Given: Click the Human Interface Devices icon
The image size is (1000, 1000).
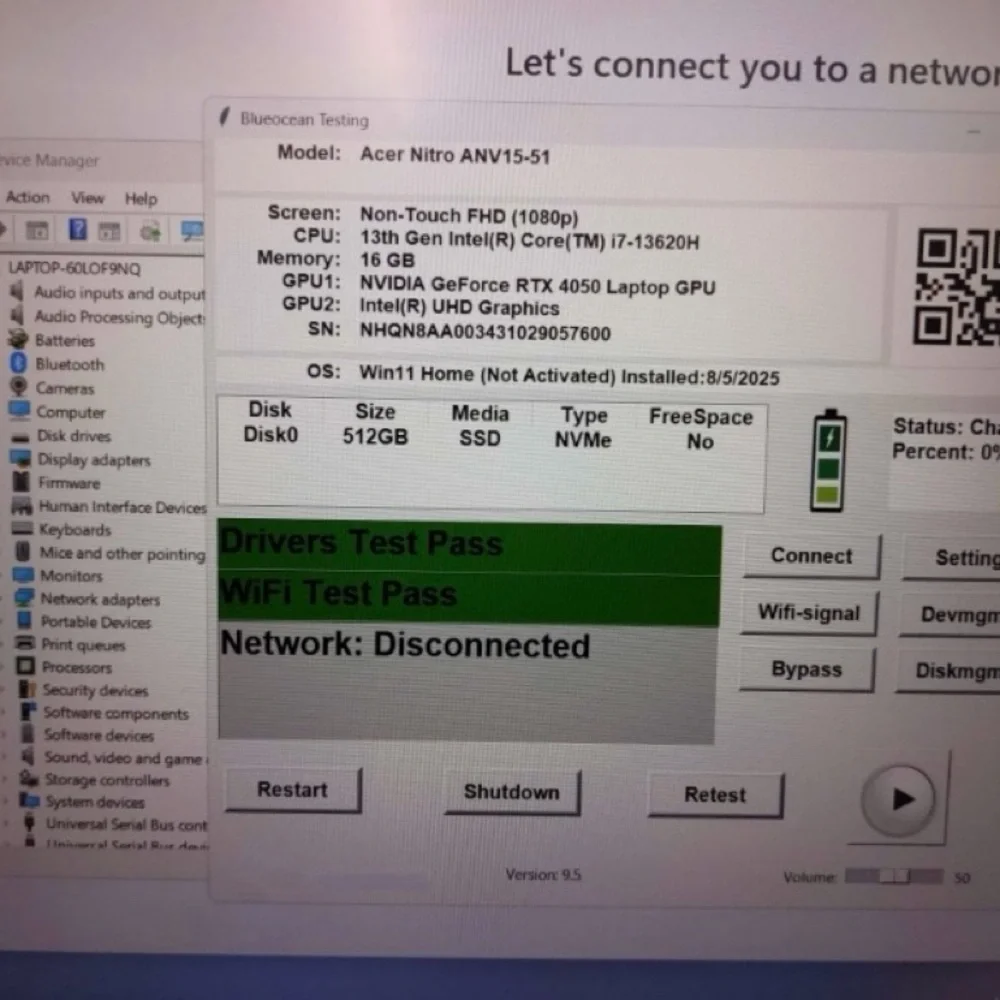Looking at the screenshot, I should 22,506.
